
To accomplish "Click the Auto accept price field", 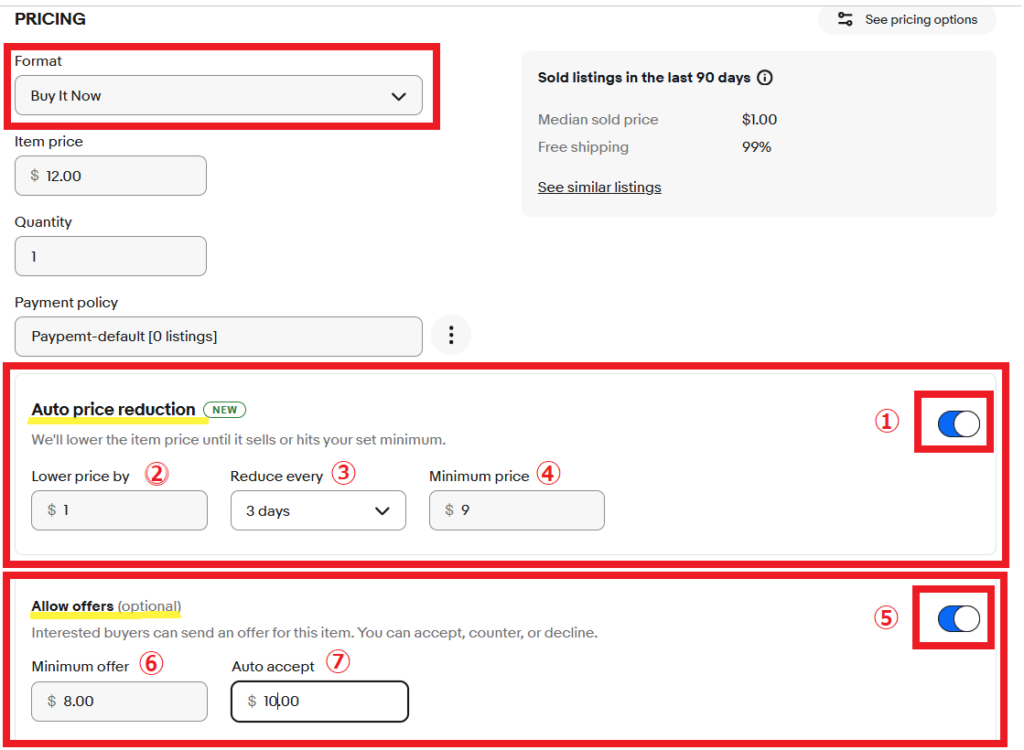I will coord(320,701).
